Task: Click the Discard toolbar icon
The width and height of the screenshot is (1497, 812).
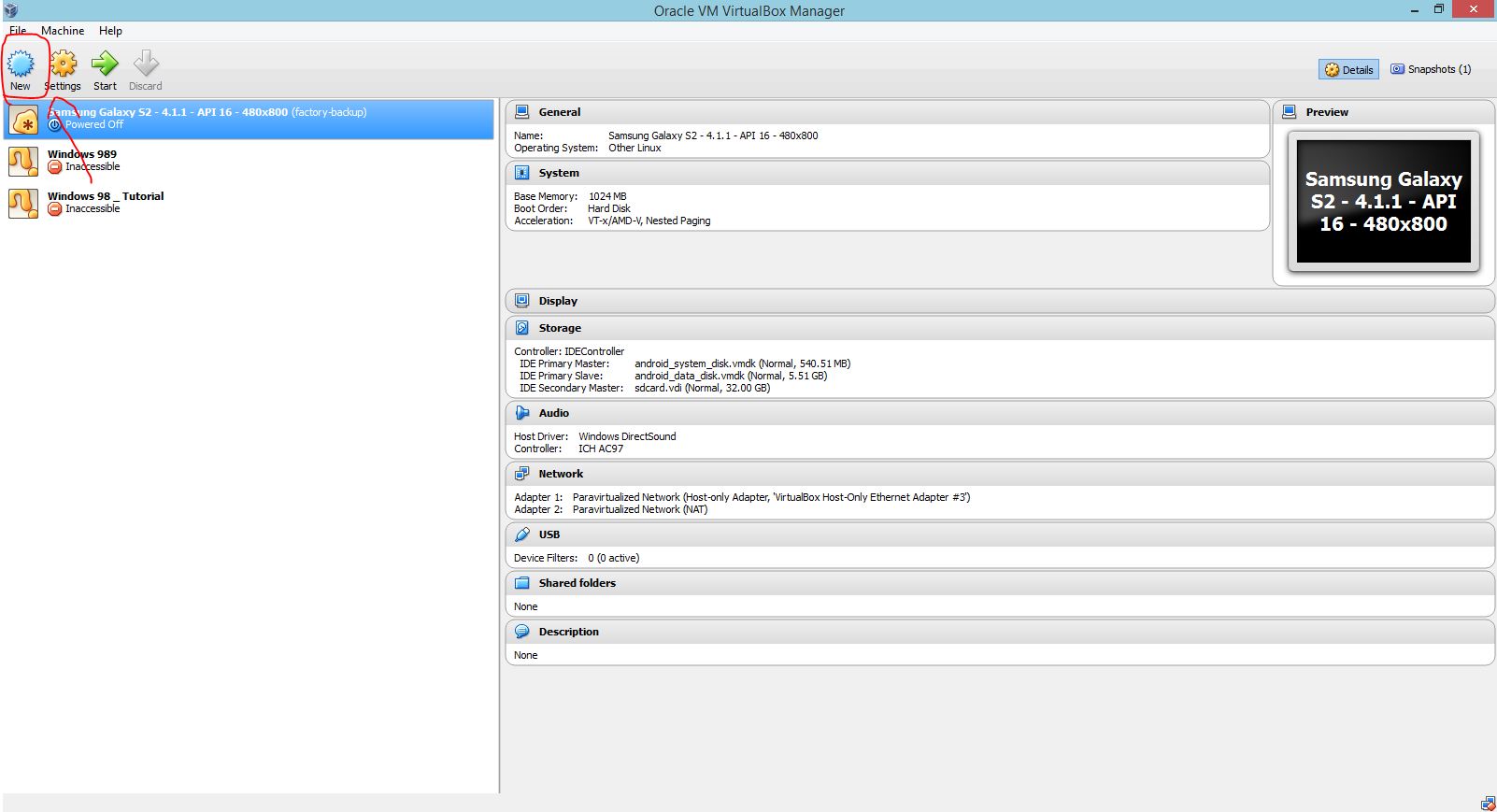Action: tap(146, 64)
